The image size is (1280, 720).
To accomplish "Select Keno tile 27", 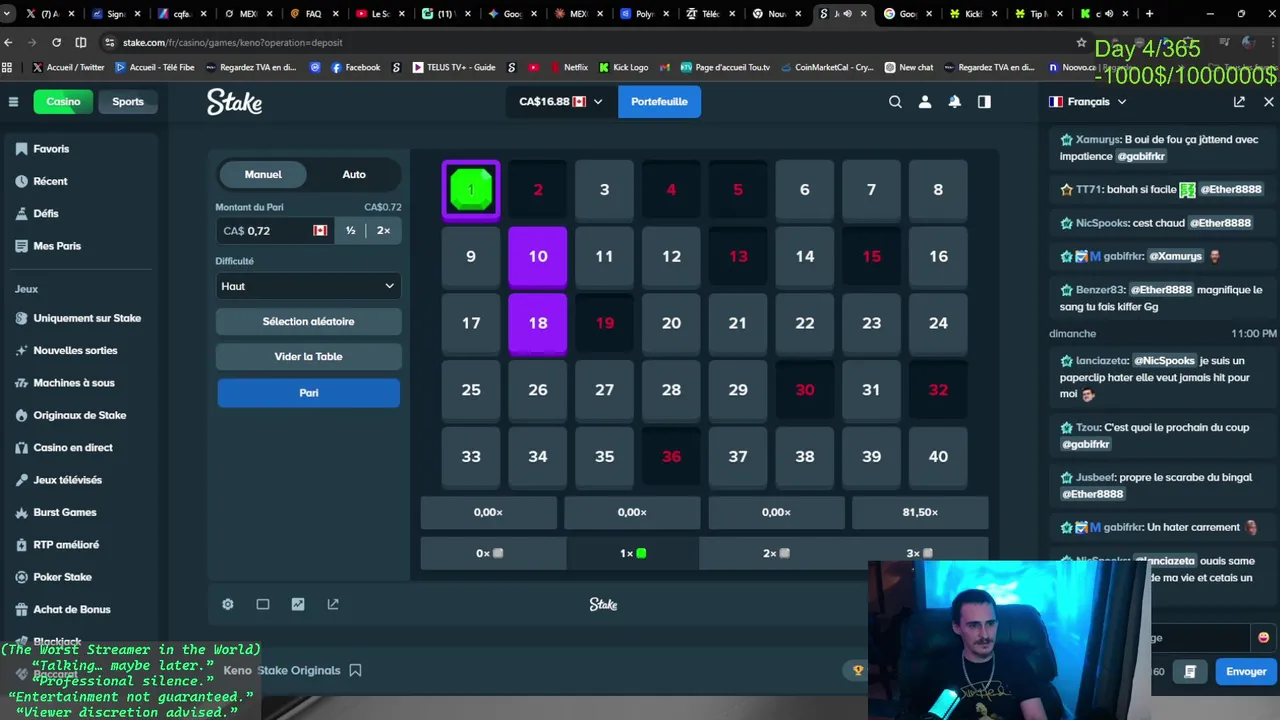I will (x=604, y=390).
